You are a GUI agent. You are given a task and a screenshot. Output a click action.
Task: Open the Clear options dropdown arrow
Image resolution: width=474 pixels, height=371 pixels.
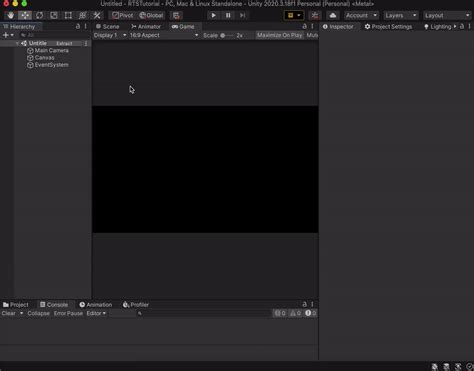coord(21,313)
